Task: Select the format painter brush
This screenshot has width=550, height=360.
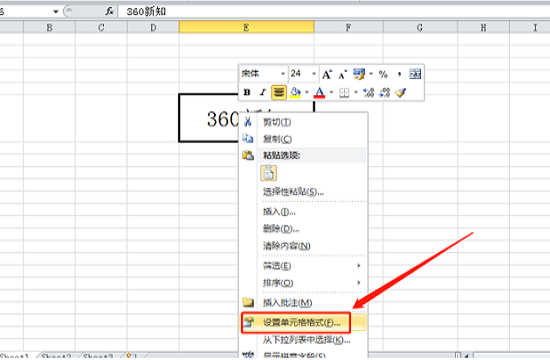Action: (401, 93)
